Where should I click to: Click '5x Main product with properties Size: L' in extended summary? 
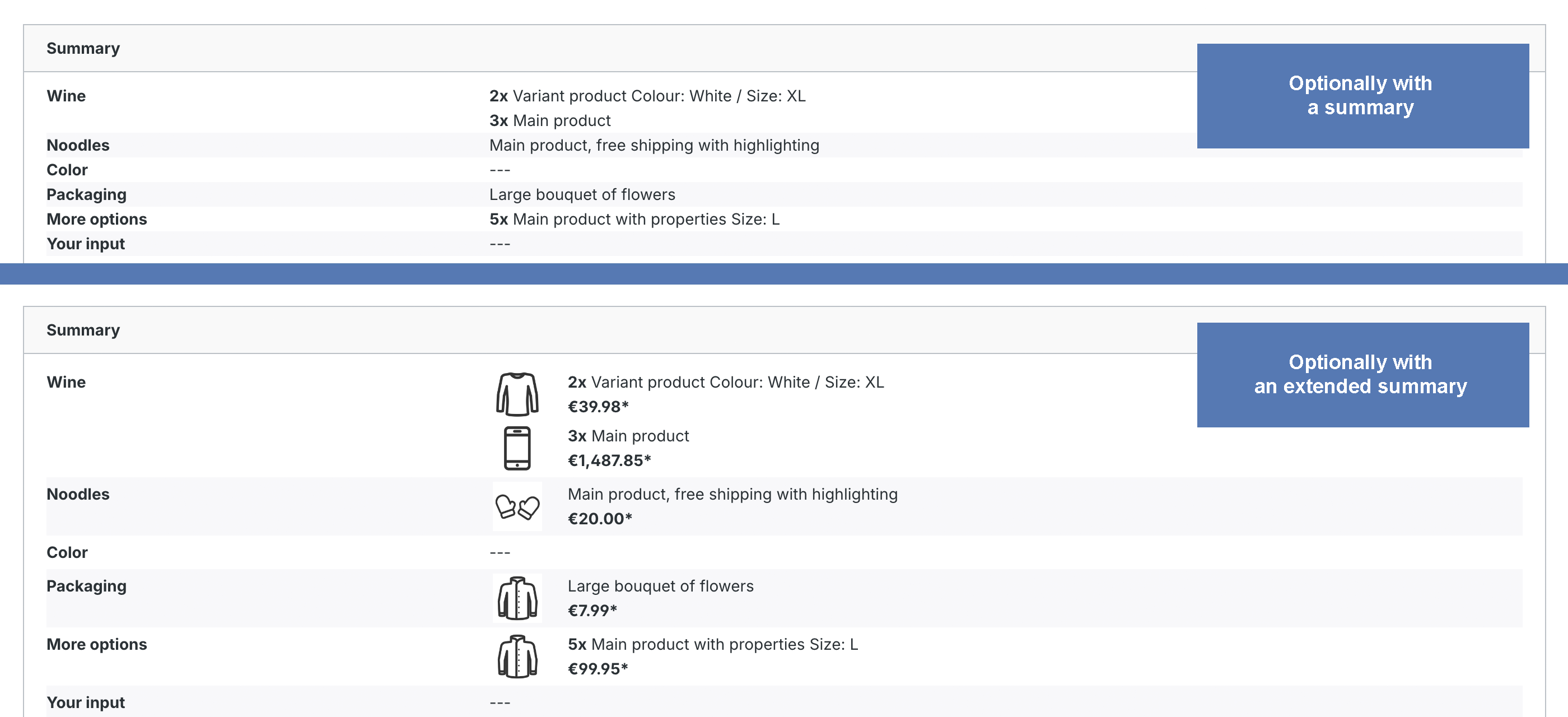click(x=713, y=645)
